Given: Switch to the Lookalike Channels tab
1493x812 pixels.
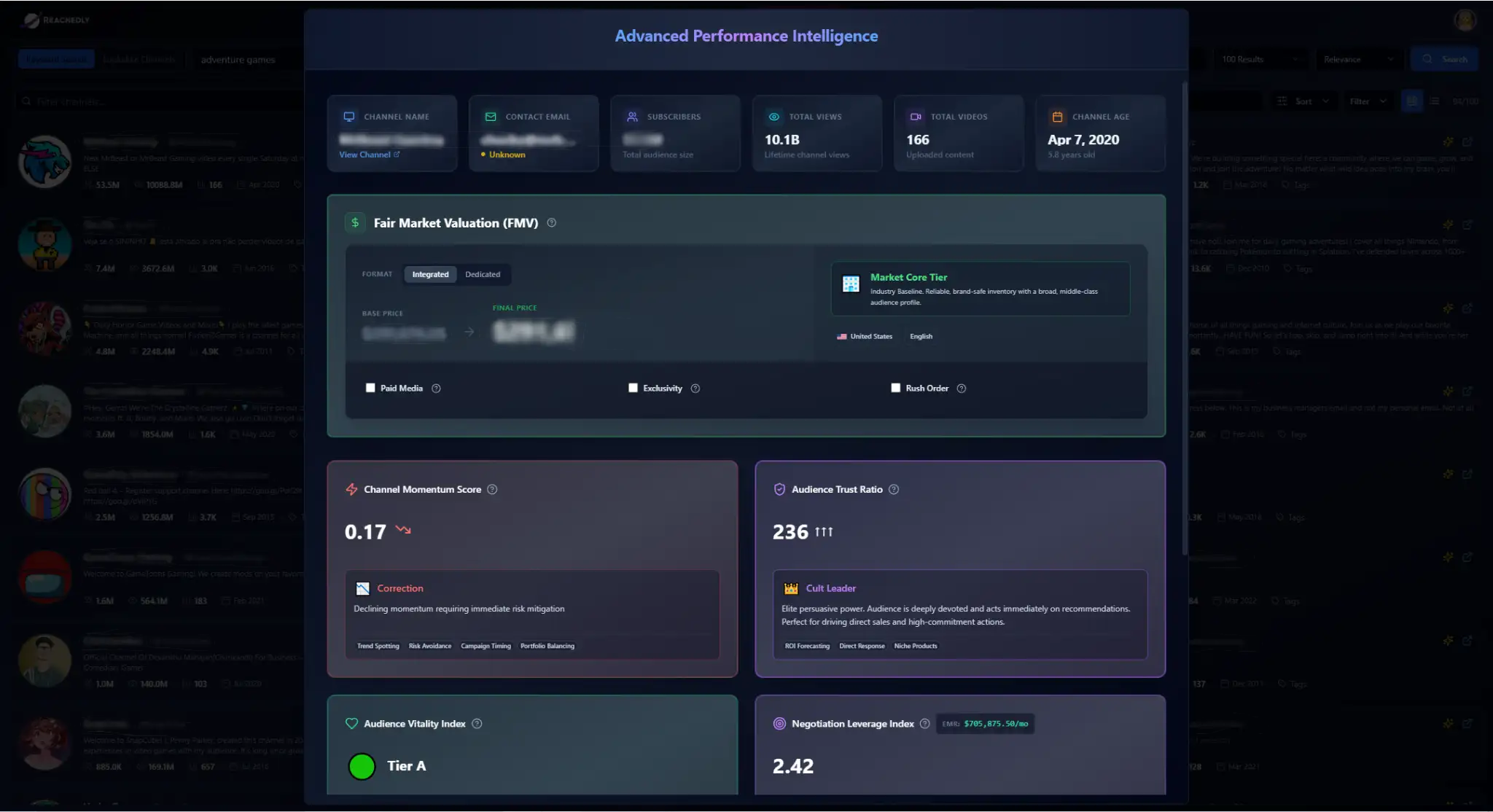Looking at the screenshot, I should [139, 60].
